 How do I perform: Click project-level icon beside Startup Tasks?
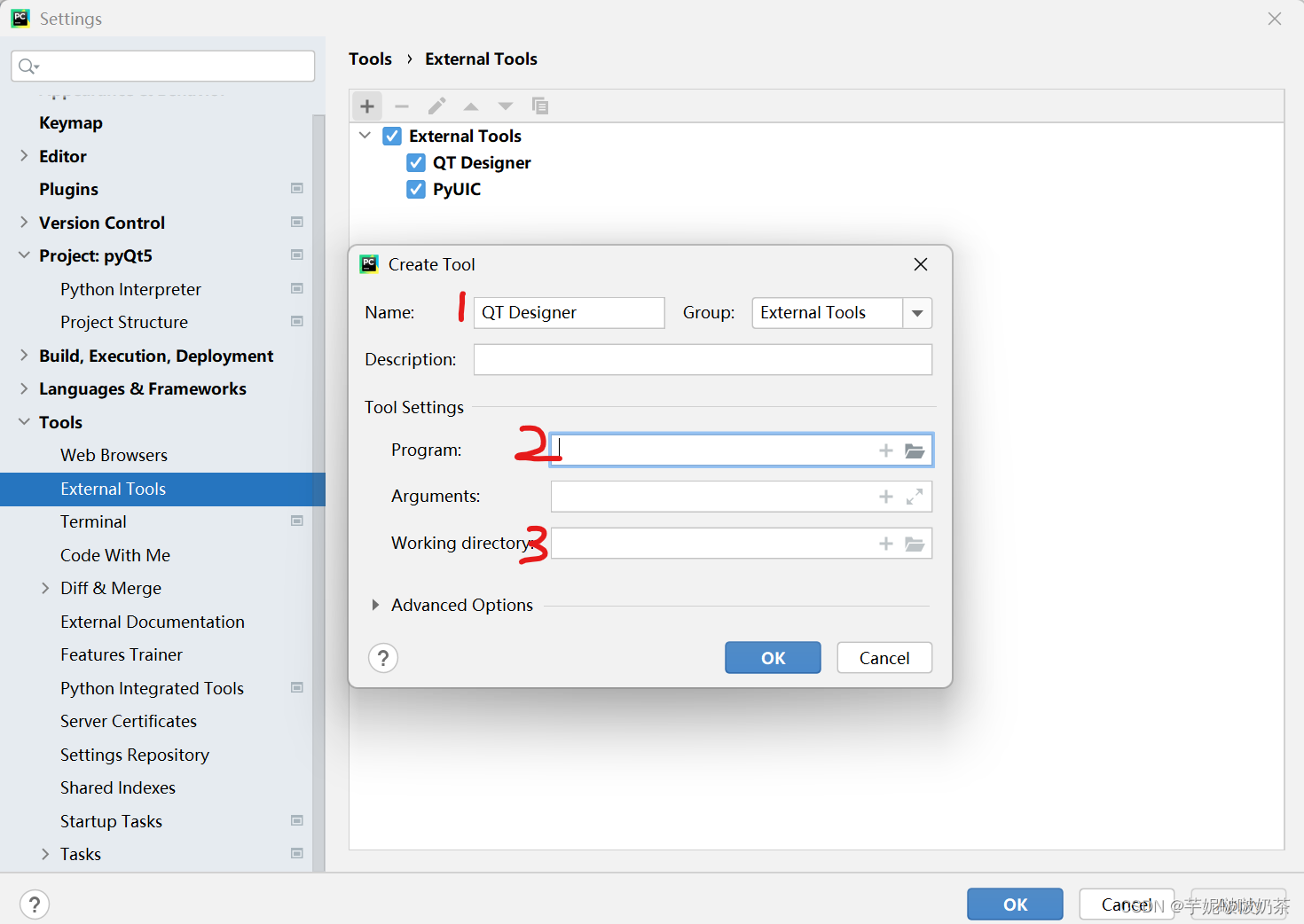pyautogui.click(x=297, y=820)
